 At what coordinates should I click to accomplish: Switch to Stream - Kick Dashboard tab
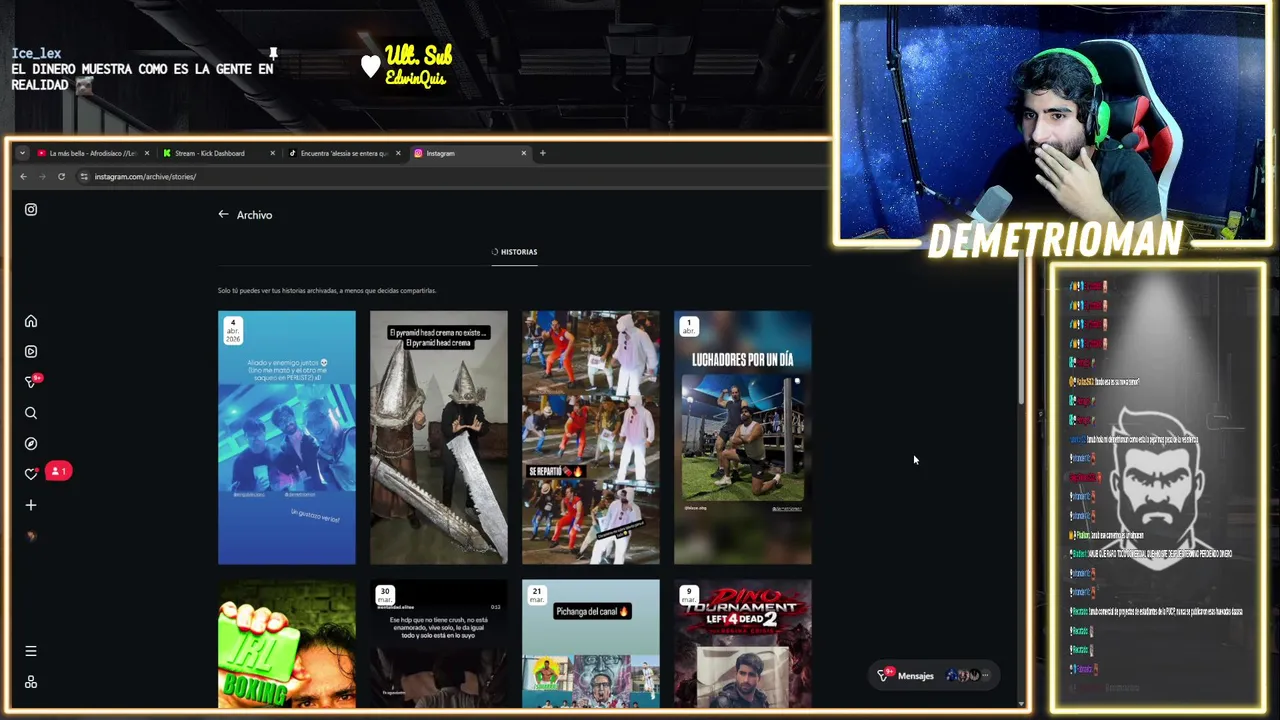pos(217,153)
